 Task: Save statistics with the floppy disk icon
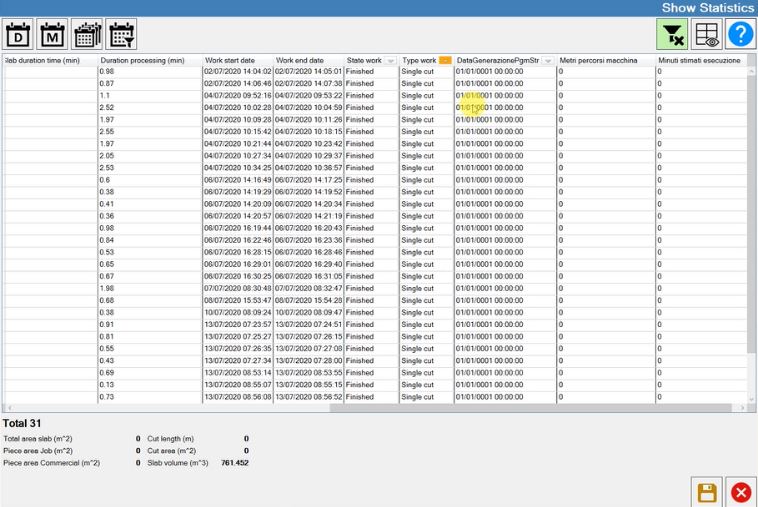click(x=707, y=493)
